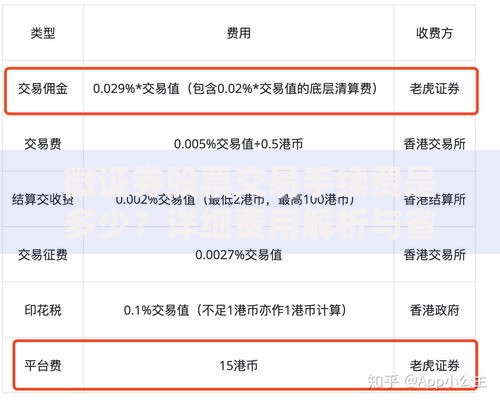Screen dimensions: 500x404
Task: Click the 0.1%交易值 stamp duty cell
Action: pos(235,310)
